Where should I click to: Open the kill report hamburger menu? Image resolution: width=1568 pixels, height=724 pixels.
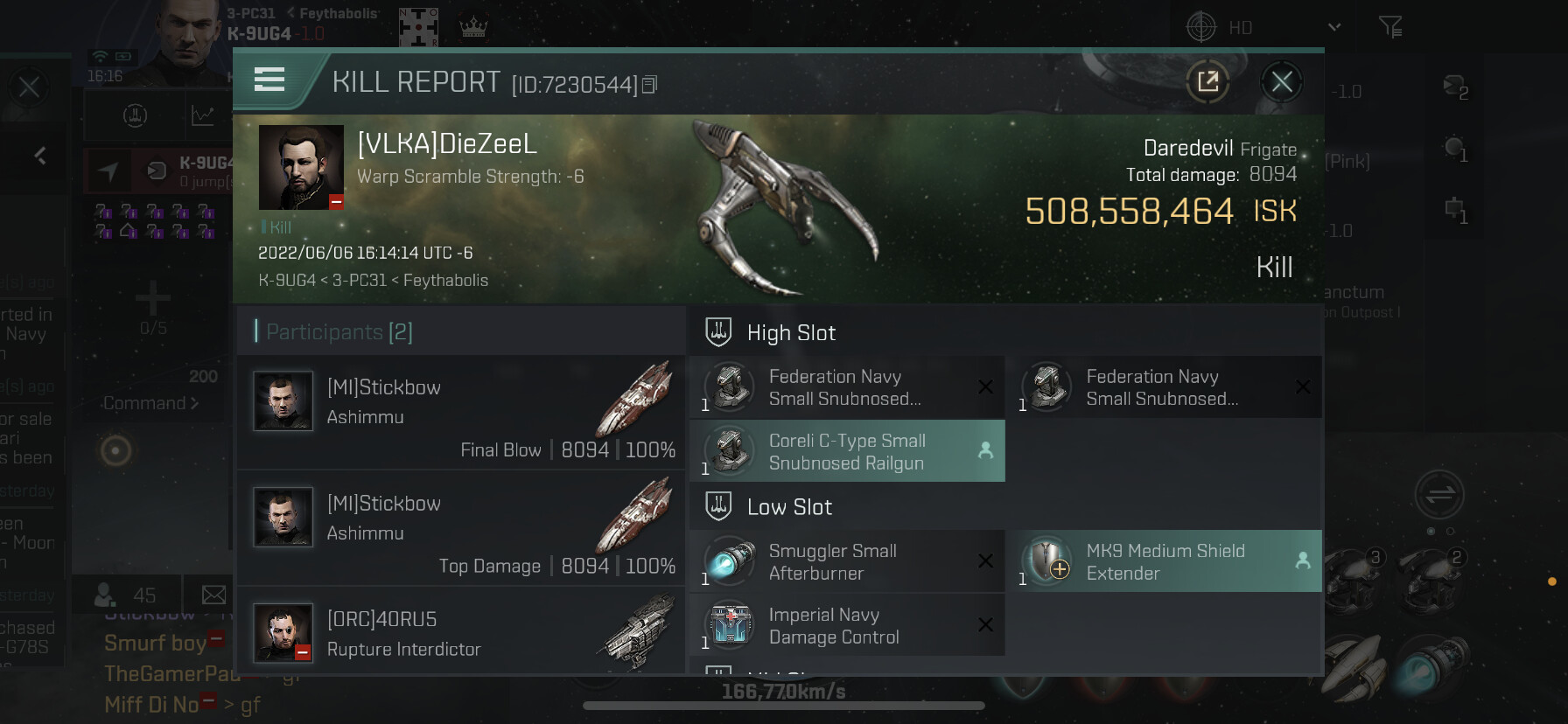[269, 80]
